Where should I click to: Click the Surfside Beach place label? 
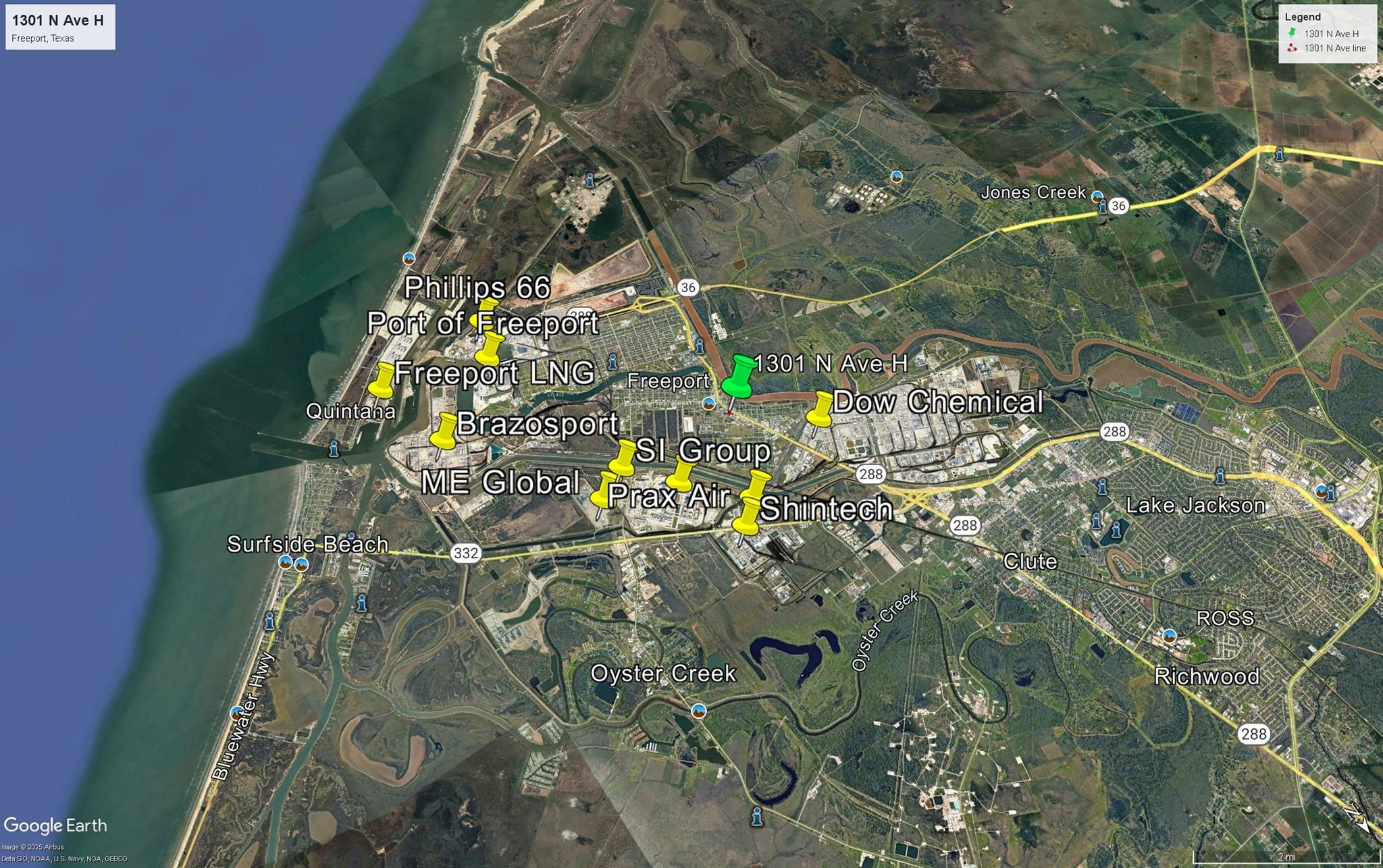coord(307,544)
